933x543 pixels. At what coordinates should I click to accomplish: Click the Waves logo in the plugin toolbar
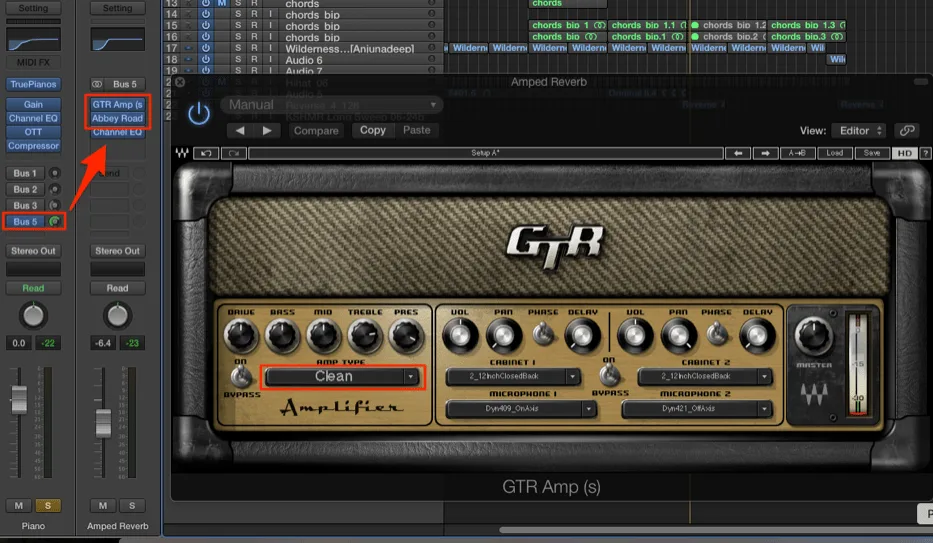[182, 153]
